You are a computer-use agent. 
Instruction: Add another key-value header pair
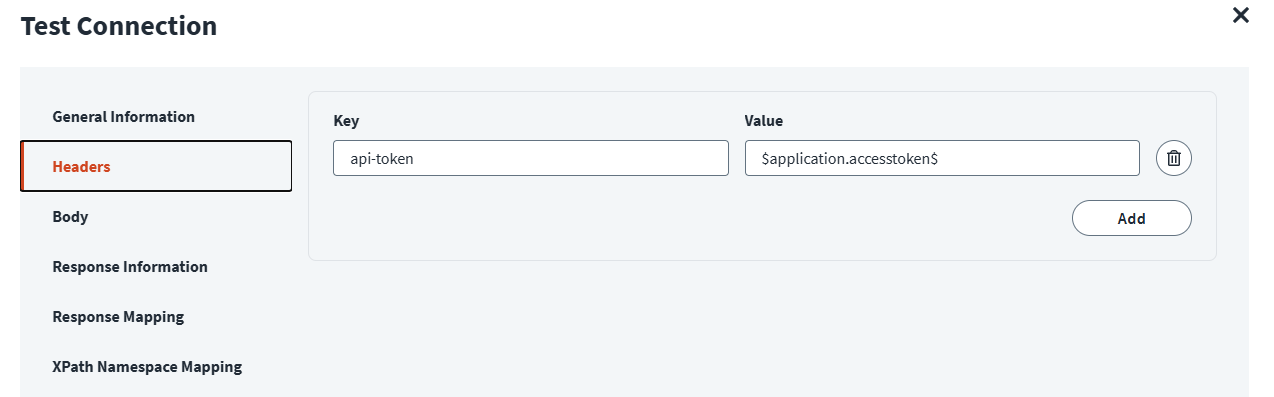coord(1131,218)
